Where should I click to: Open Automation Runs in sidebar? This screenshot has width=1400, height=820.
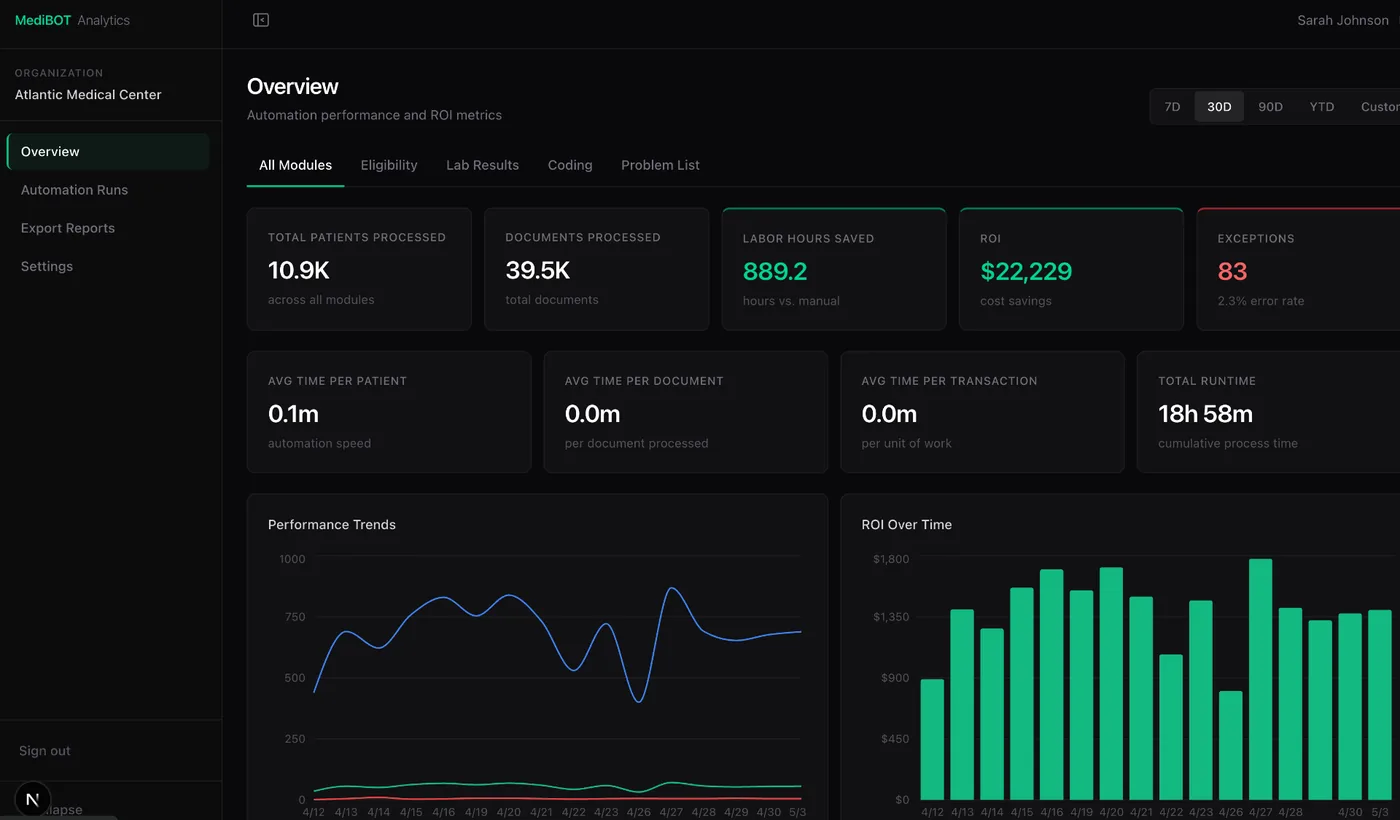coord(108,190)
